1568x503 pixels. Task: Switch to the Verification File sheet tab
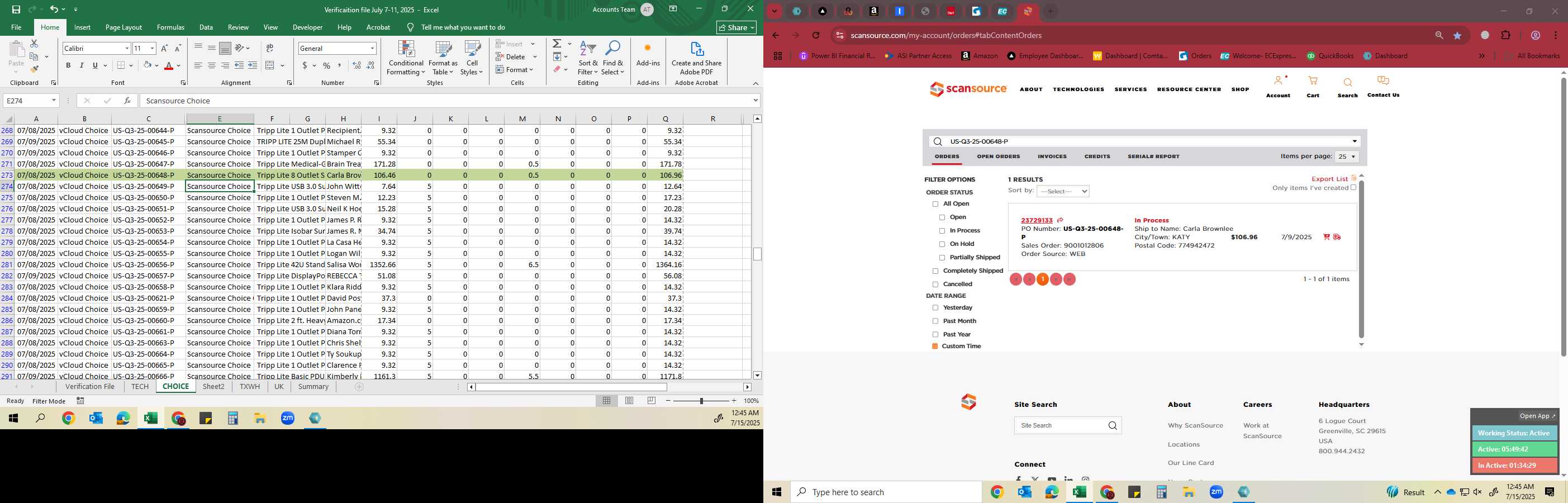[90, 387]
